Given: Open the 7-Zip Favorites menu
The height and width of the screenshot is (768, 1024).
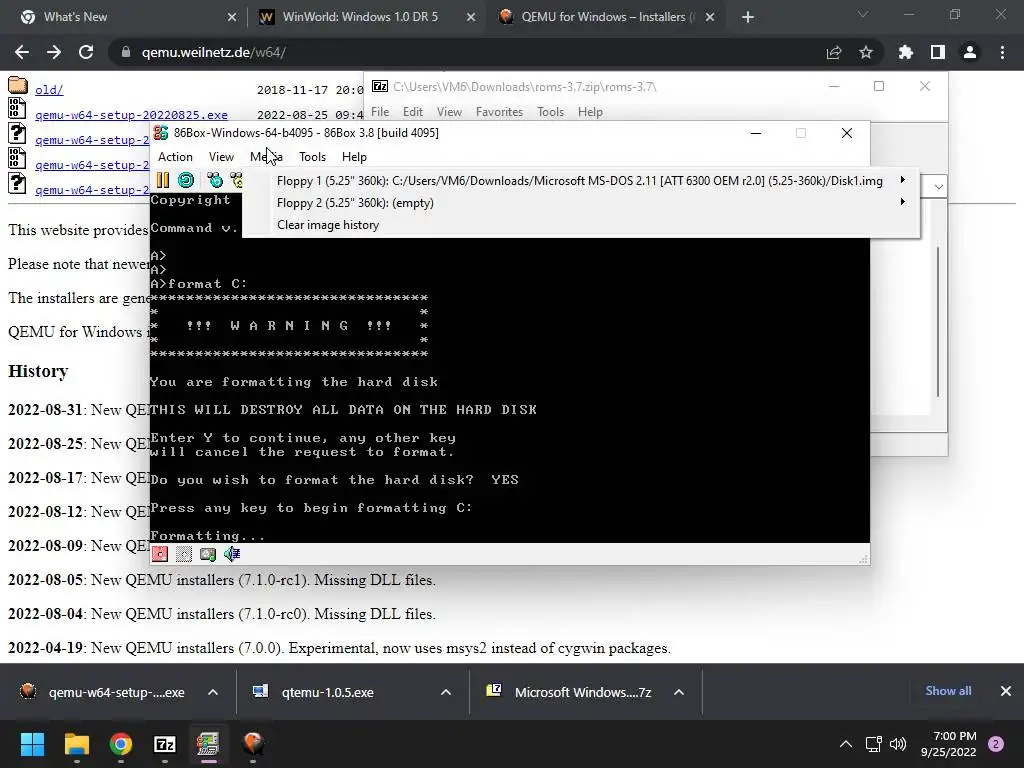Looking at the screenshot, I should click(500, 112).
